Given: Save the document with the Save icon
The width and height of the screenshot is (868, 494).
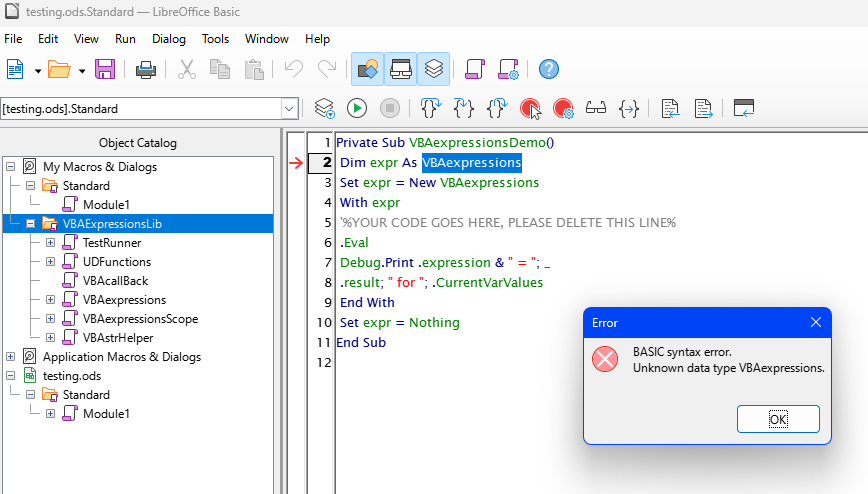Looking at the screenshot, I should pos(105,70).
